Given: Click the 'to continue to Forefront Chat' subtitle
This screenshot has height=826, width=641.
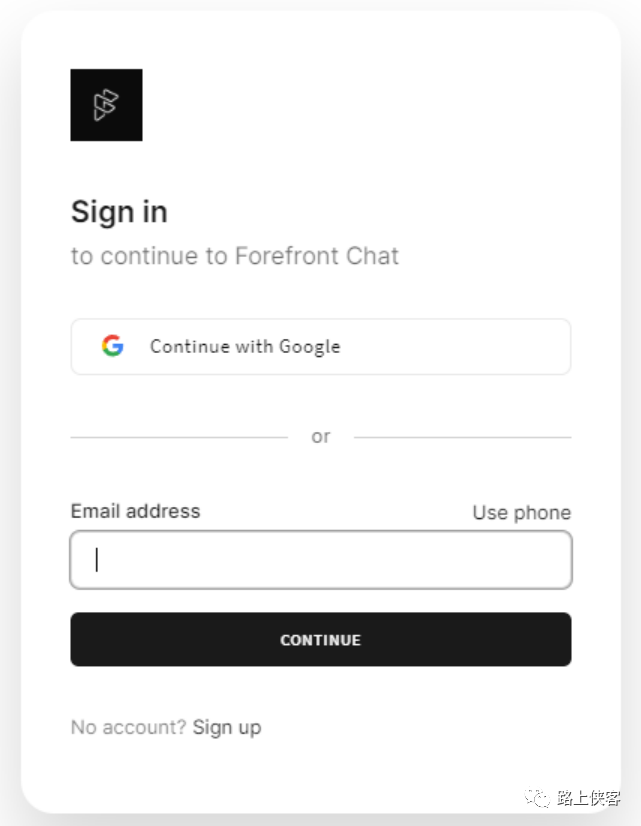Looking at the screenshot, I should click(x=235, y=256).
